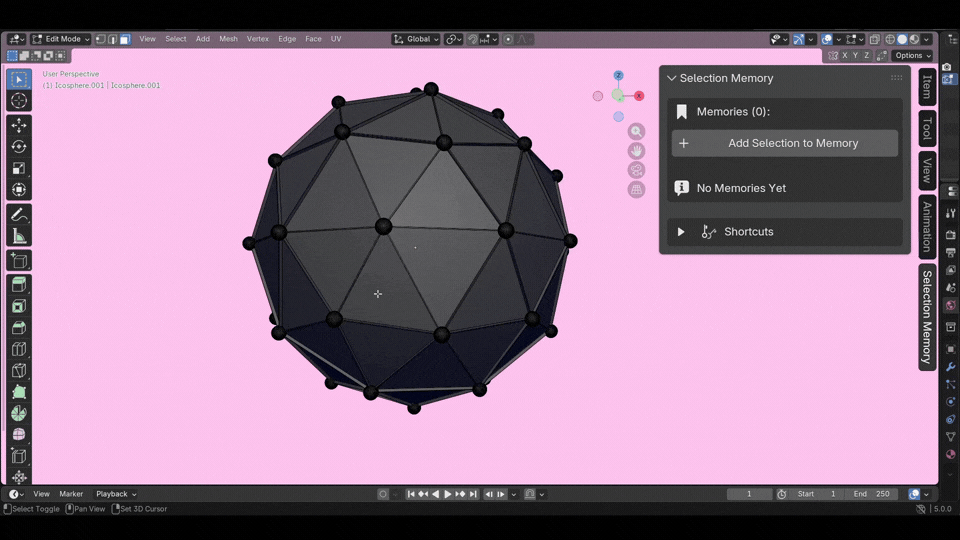Screen dimensions: 960x540
Task: Select the Scale tool
Action: [19, 168]
